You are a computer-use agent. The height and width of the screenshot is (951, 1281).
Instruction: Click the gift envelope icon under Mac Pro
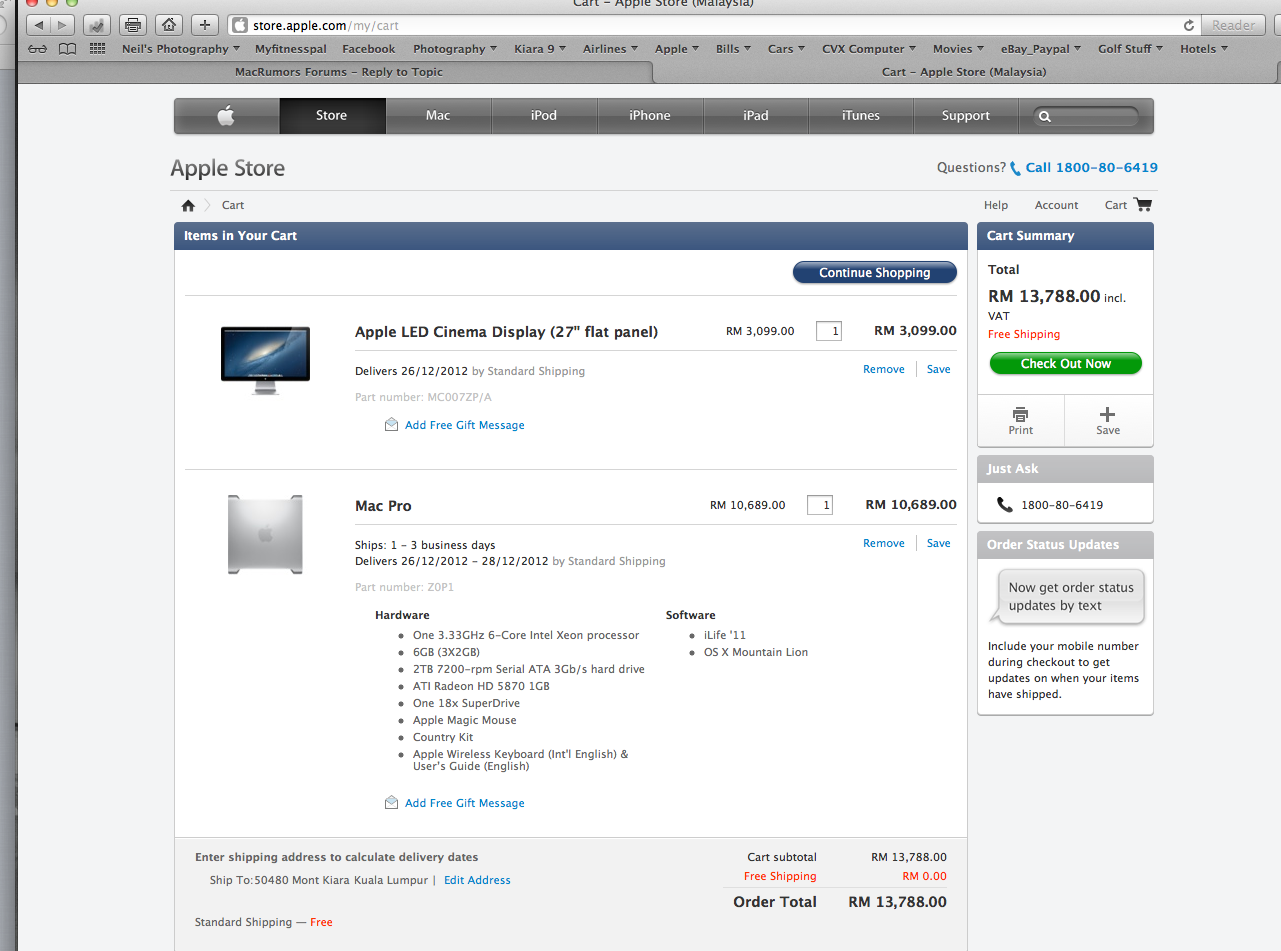tap(392, 803)
